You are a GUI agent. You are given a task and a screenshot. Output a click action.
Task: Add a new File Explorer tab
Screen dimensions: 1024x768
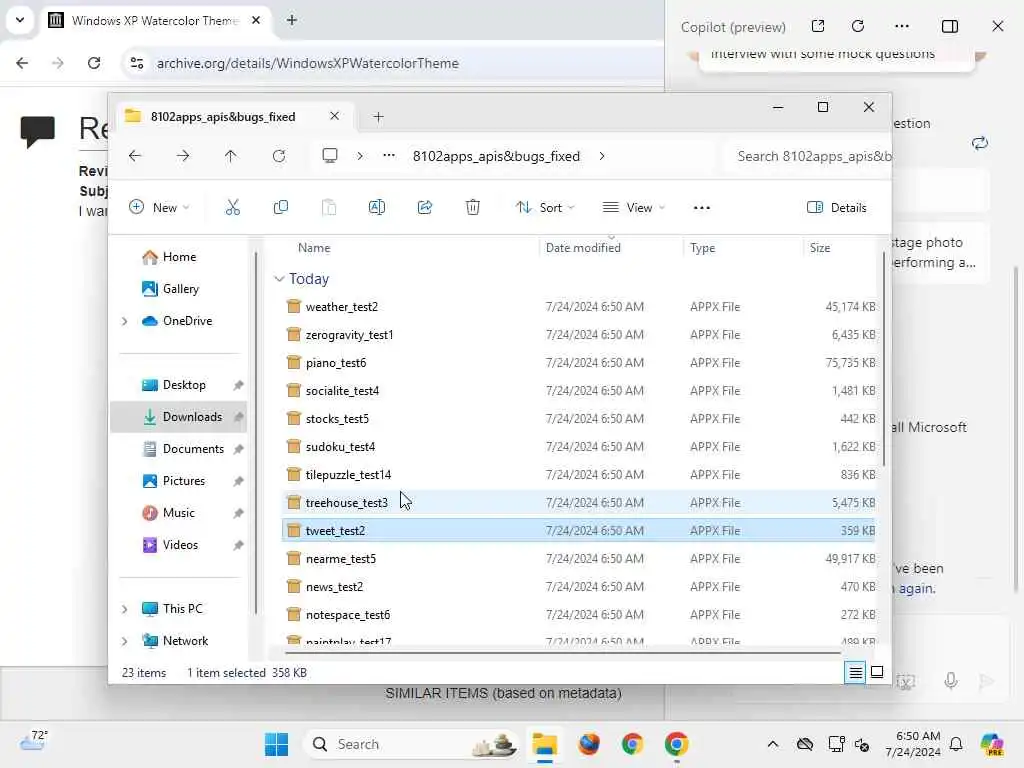click(x=378, y=117)
